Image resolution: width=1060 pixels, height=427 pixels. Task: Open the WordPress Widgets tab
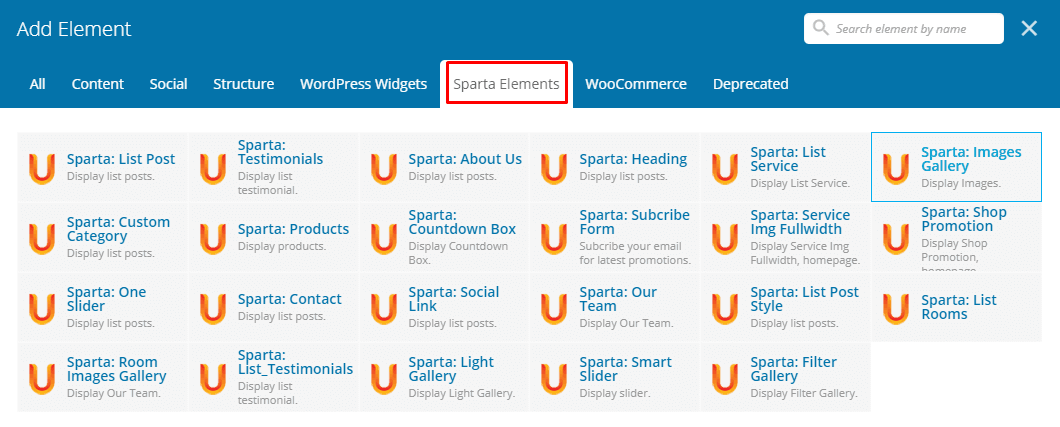click(364, 84)
